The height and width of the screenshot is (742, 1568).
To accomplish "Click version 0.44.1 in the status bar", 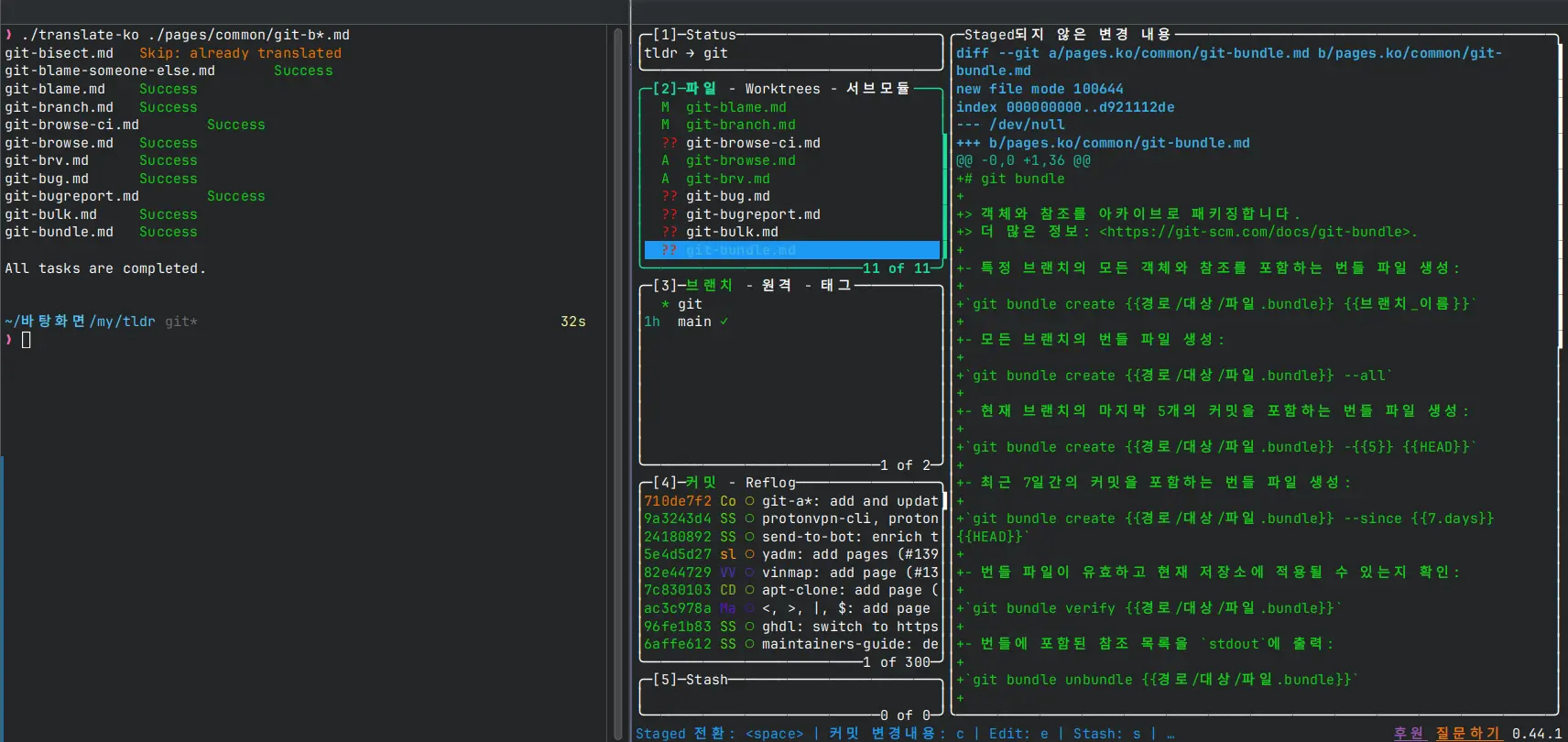I will pyautogui.click(x=1537, y=733).
